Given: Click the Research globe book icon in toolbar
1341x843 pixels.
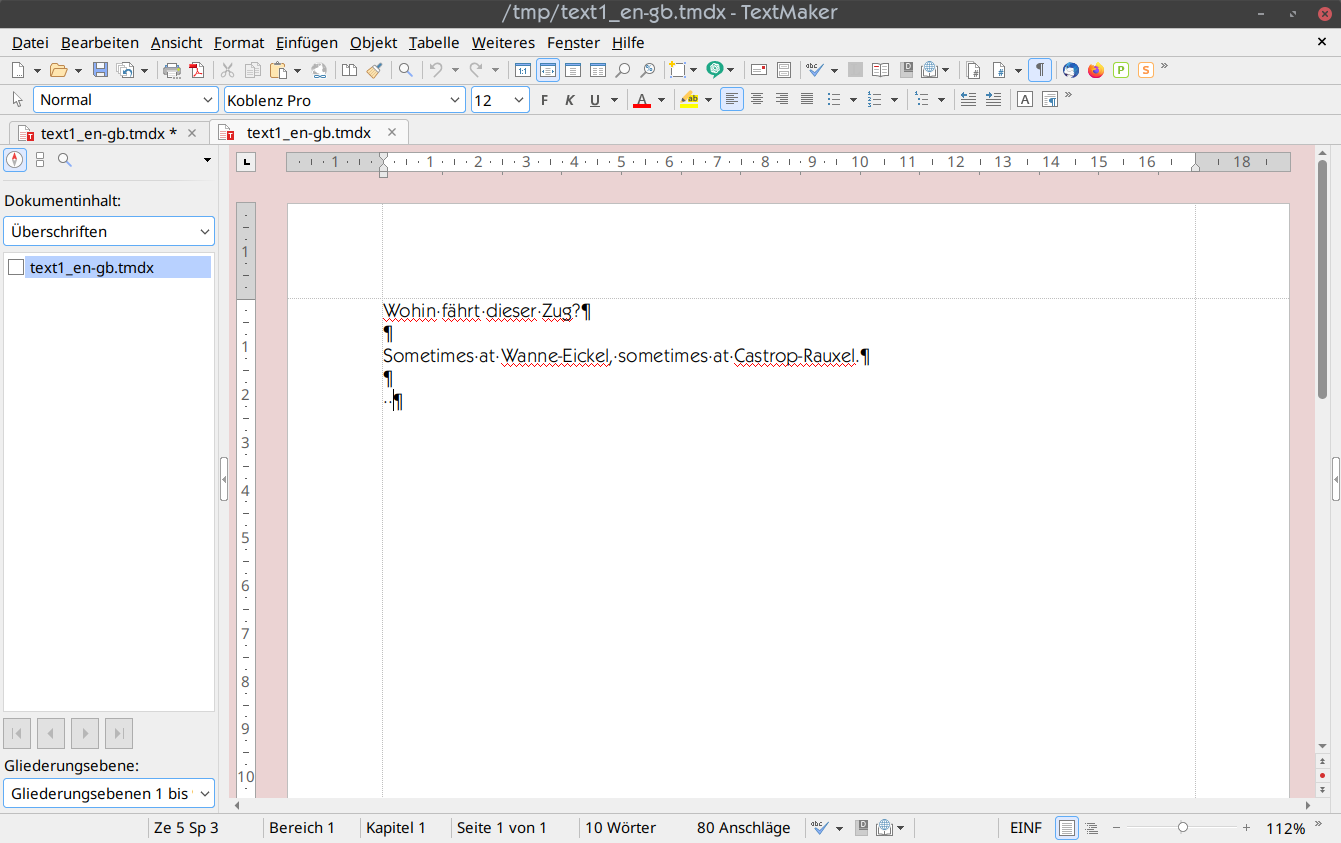Looking at the screenshot, I should click(929, 70).
